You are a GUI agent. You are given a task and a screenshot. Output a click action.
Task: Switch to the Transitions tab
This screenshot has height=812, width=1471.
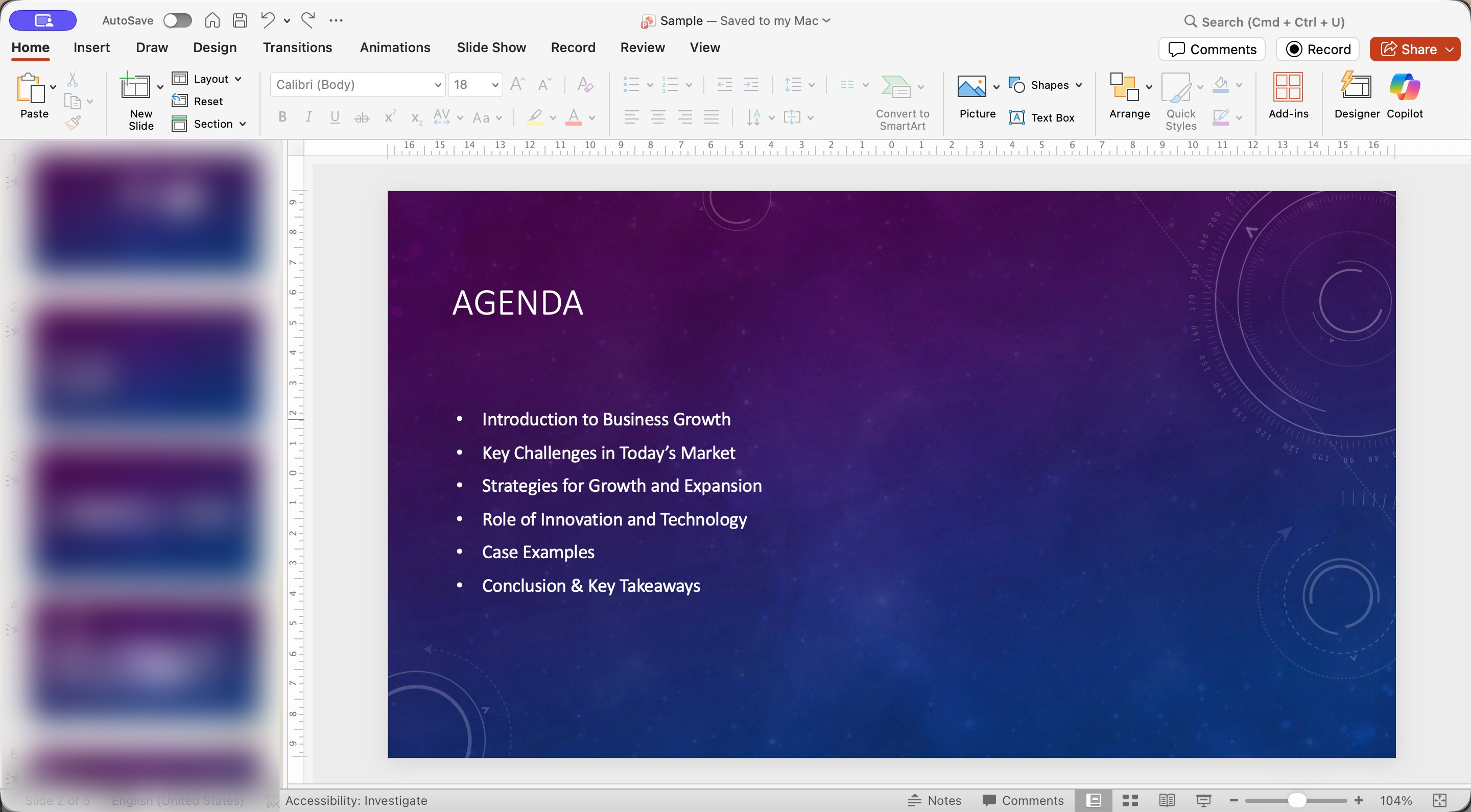pyautogui.click(x=297, y=47)
